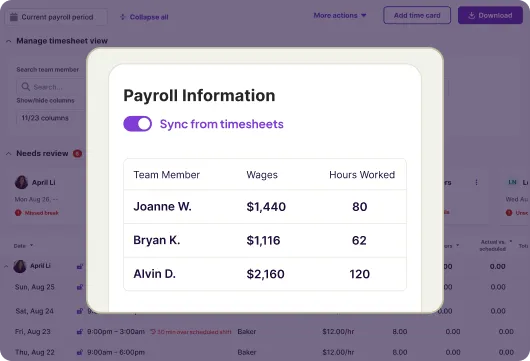The image size is (530, 361).
Task: Click the Needs review count badge
Action: click(77, 154)
